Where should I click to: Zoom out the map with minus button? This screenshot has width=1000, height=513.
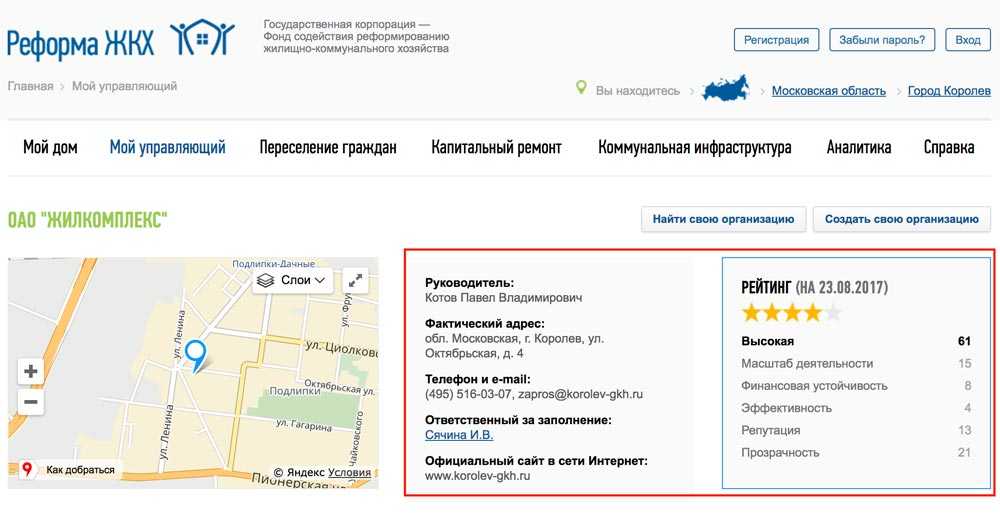click(x=31, y=403)
